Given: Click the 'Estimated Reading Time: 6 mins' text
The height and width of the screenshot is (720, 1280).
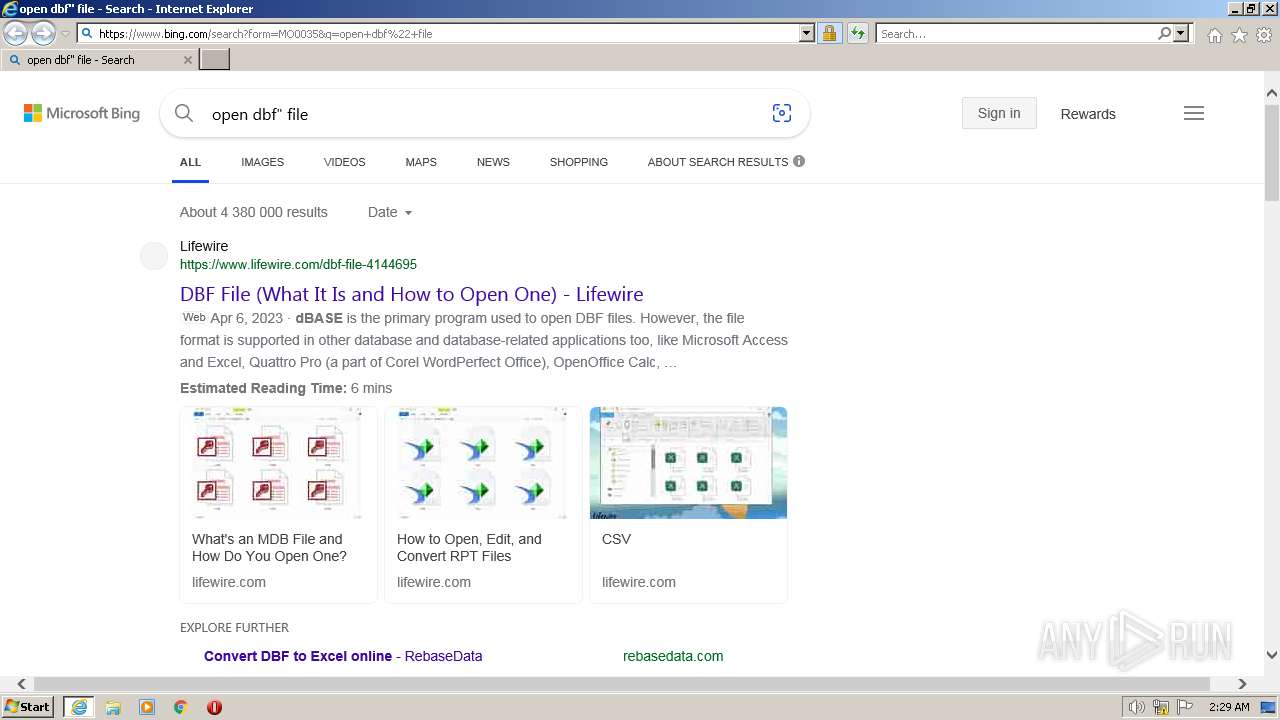Looking at the screenshot, I should click(286, 388).
